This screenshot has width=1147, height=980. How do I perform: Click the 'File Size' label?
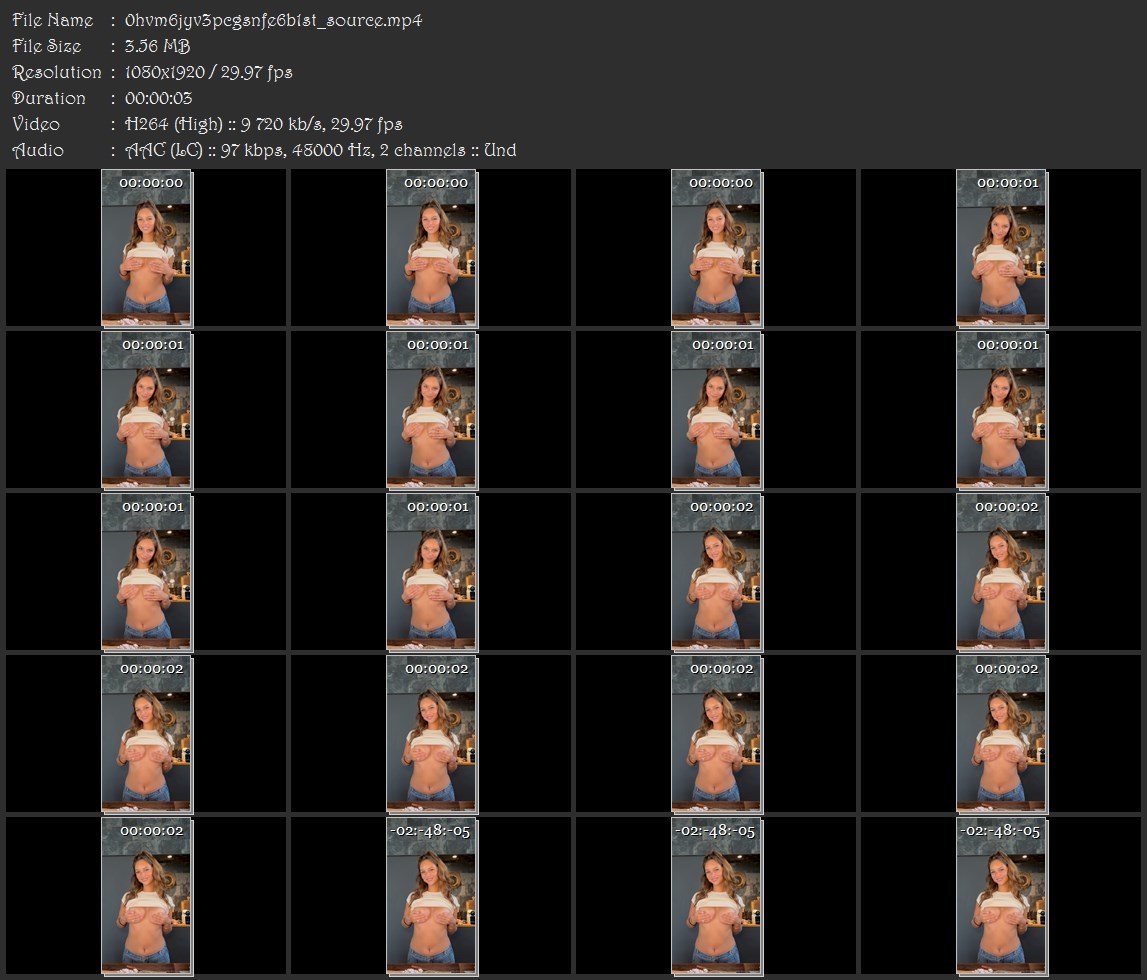tap(47, 46)
